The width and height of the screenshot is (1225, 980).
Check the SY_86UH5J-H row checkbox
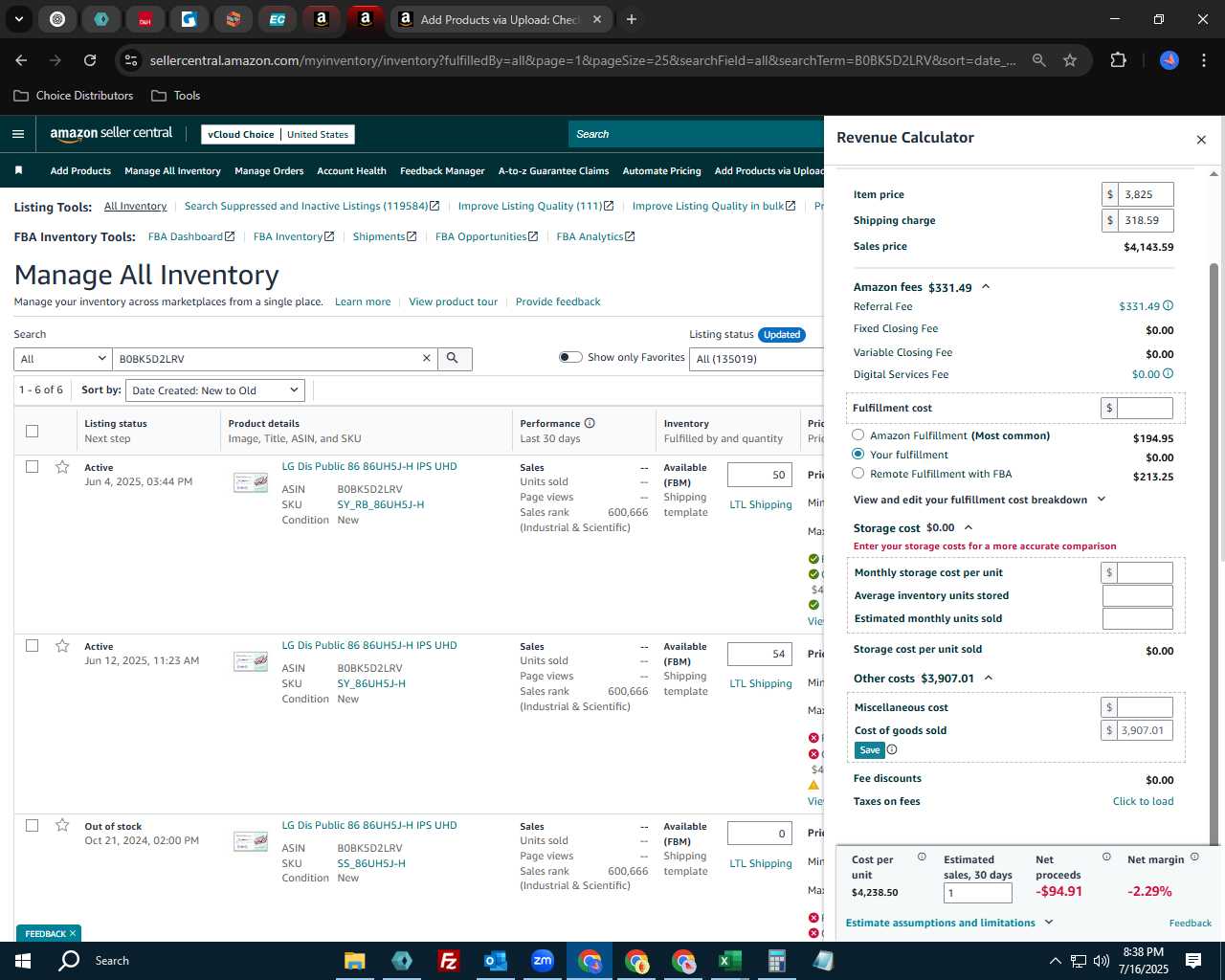[33, 646]
